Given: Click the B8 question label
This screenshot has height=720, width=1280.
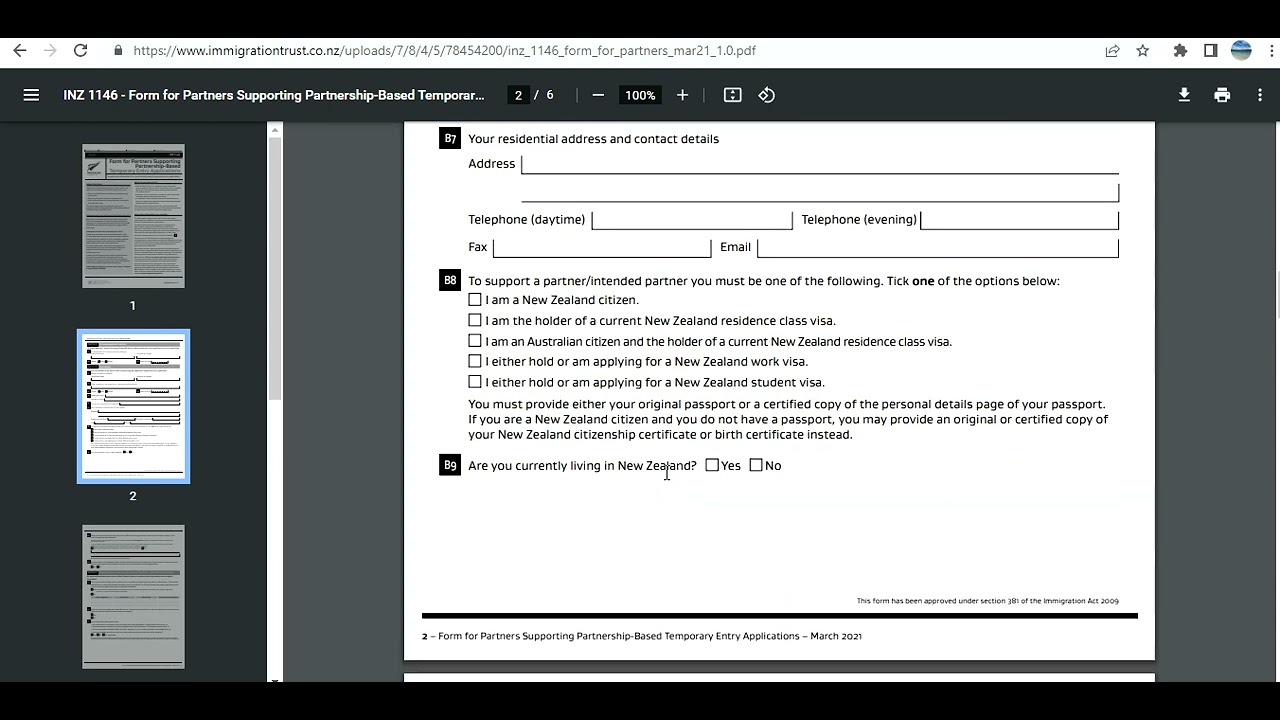Looking at the screenshot, I should (x=450, y=281).
